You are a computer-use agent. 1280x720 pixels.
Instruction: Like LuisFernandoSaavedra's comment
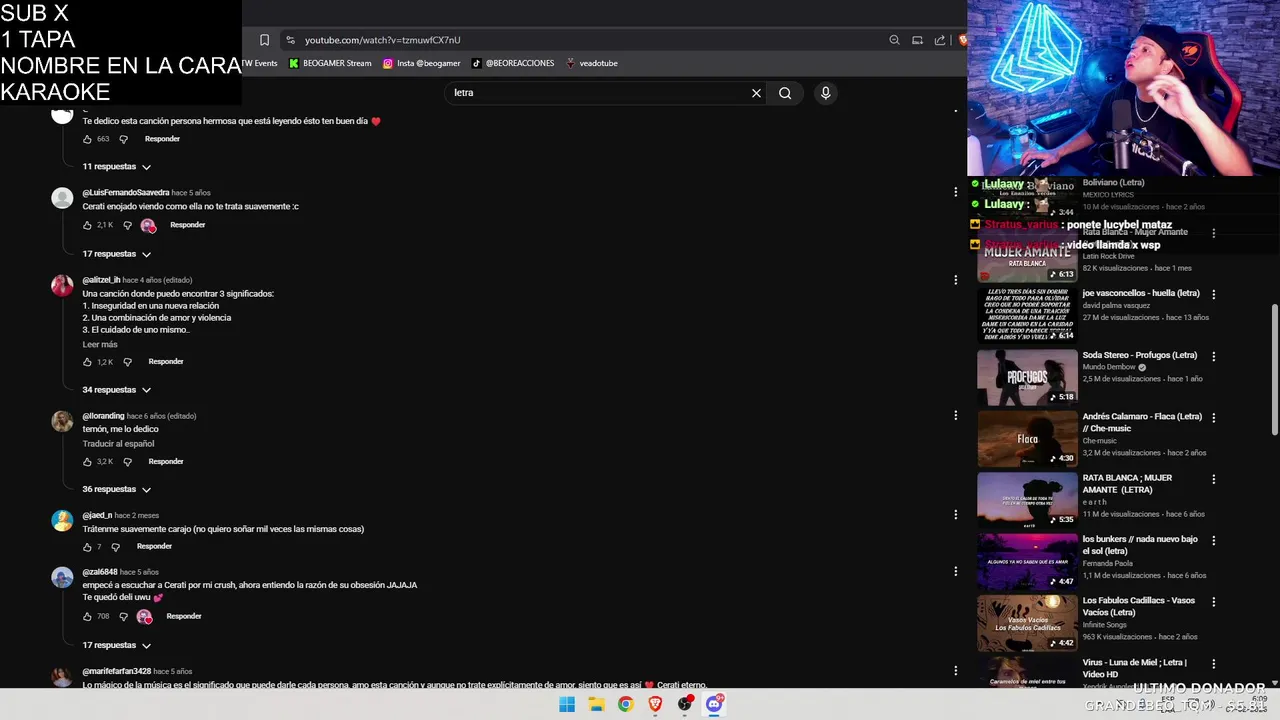click(87, 225)
